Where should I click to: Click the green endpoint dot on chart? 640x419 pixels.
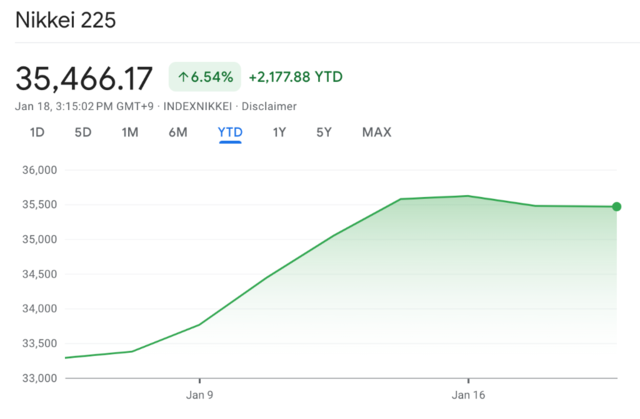tap(616, 207)
